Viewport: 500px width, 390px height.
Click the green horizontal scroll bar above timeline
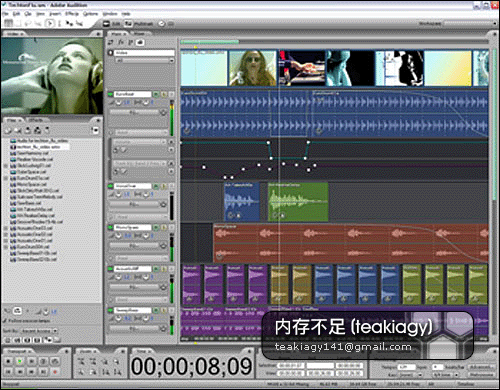tap(210, 42)
